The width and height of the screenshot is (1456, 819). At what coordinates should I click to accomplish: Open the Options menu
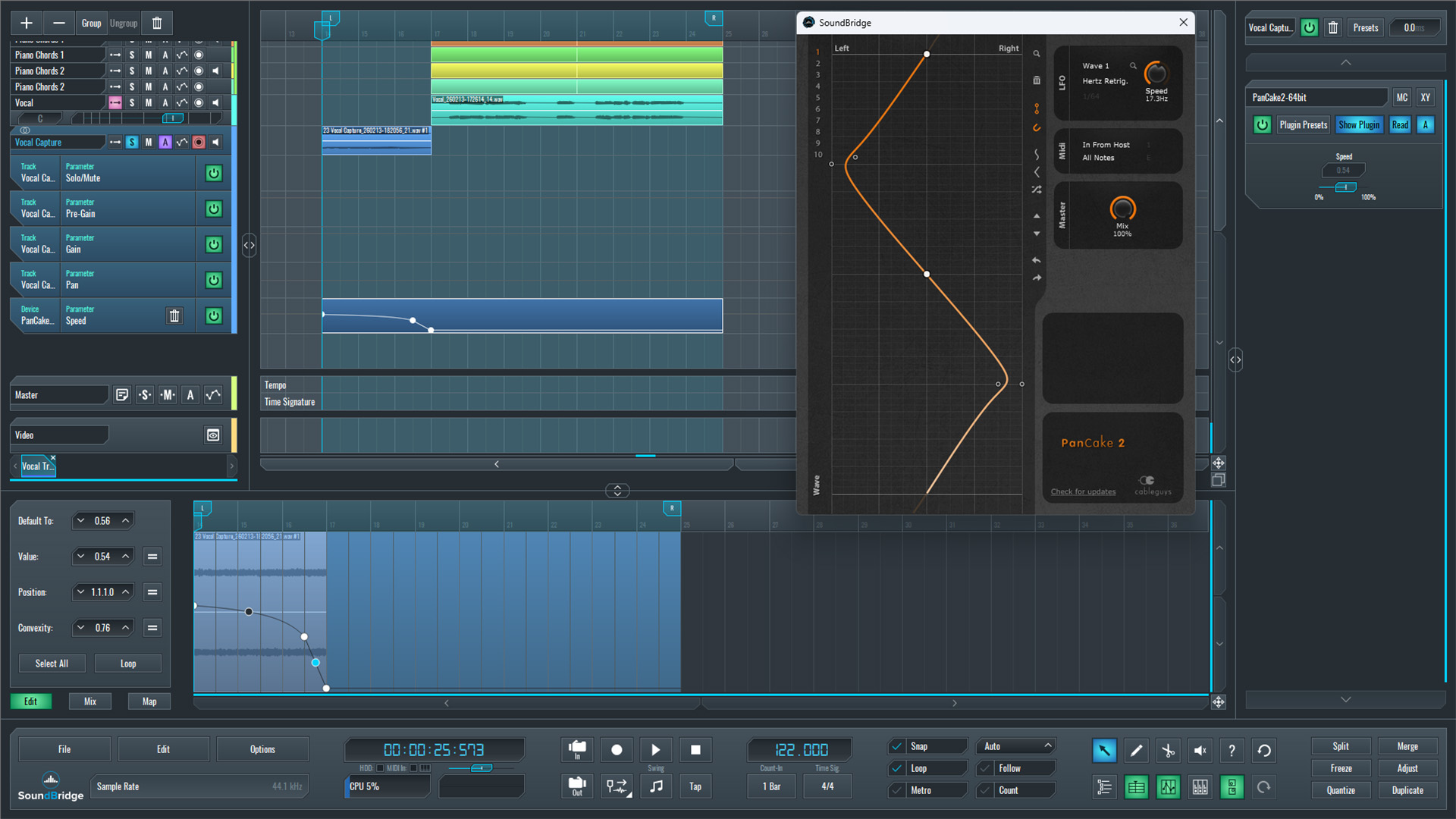[x=262, y=749]
